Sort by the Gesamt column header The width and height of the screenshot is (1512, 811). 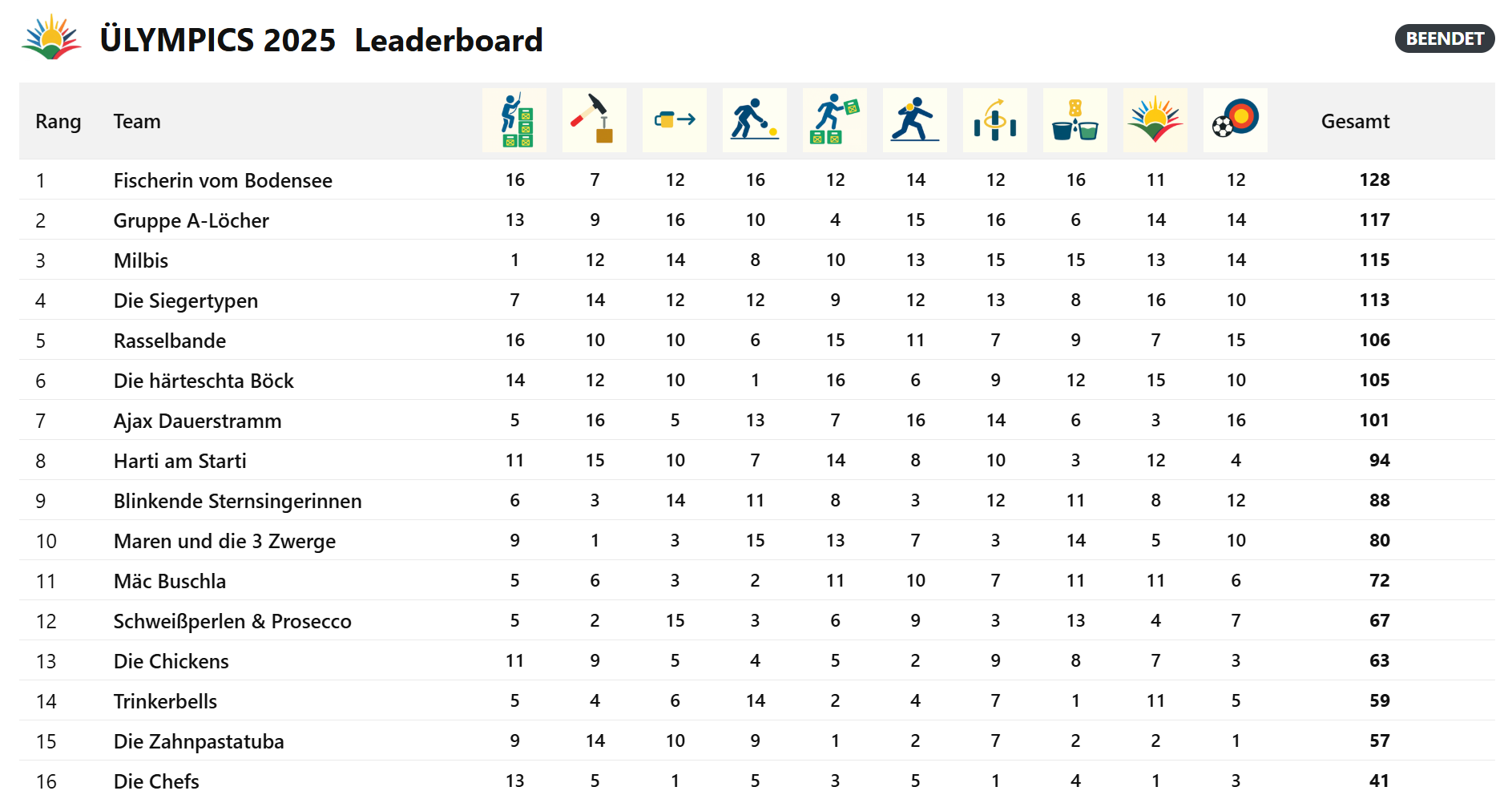point(1355,121)
